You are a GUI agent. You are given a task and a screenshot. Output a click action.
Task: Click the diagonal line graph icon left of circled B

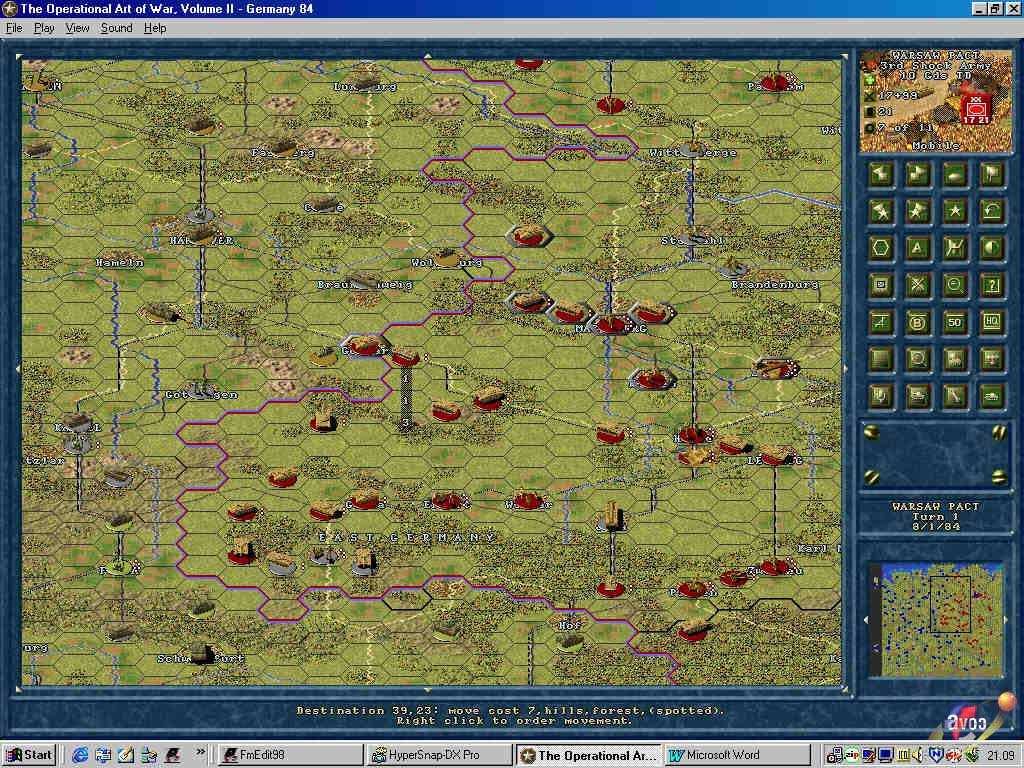pos(880,323)
